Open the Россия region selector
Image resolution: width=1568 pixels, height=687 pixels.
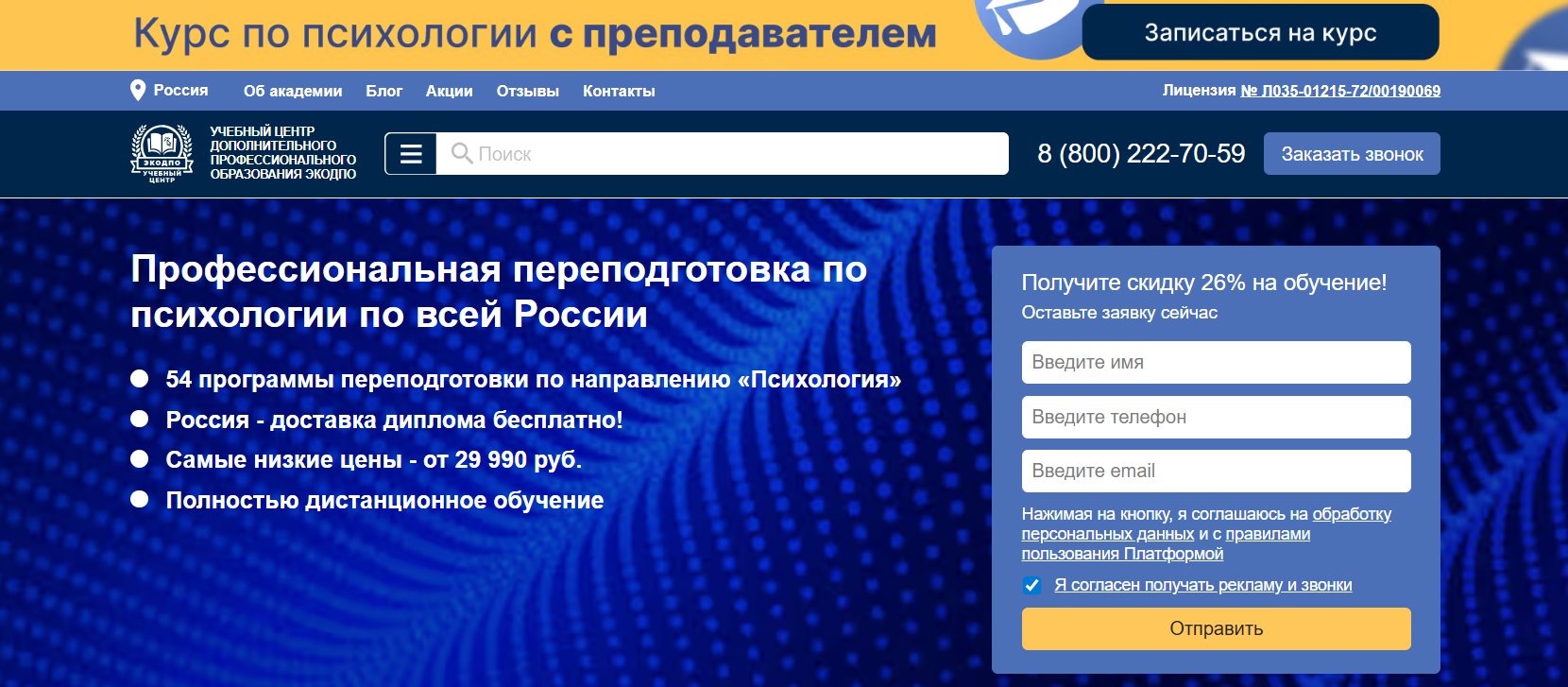click(x=180, y=91)
